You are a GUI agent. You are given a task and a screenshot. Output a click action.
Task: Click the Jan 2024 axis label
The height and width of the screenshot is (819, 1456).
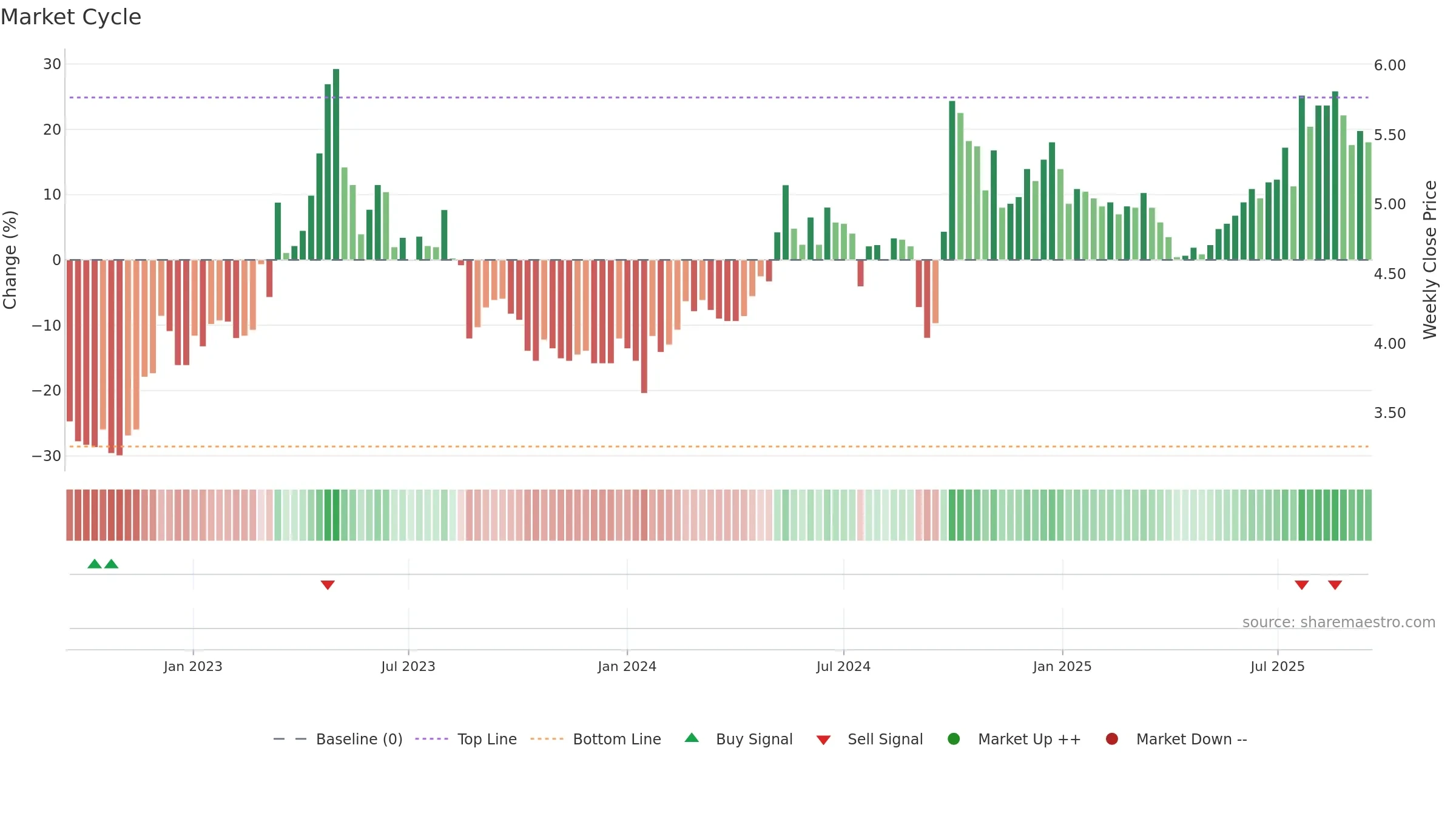[x=627, y=666]
